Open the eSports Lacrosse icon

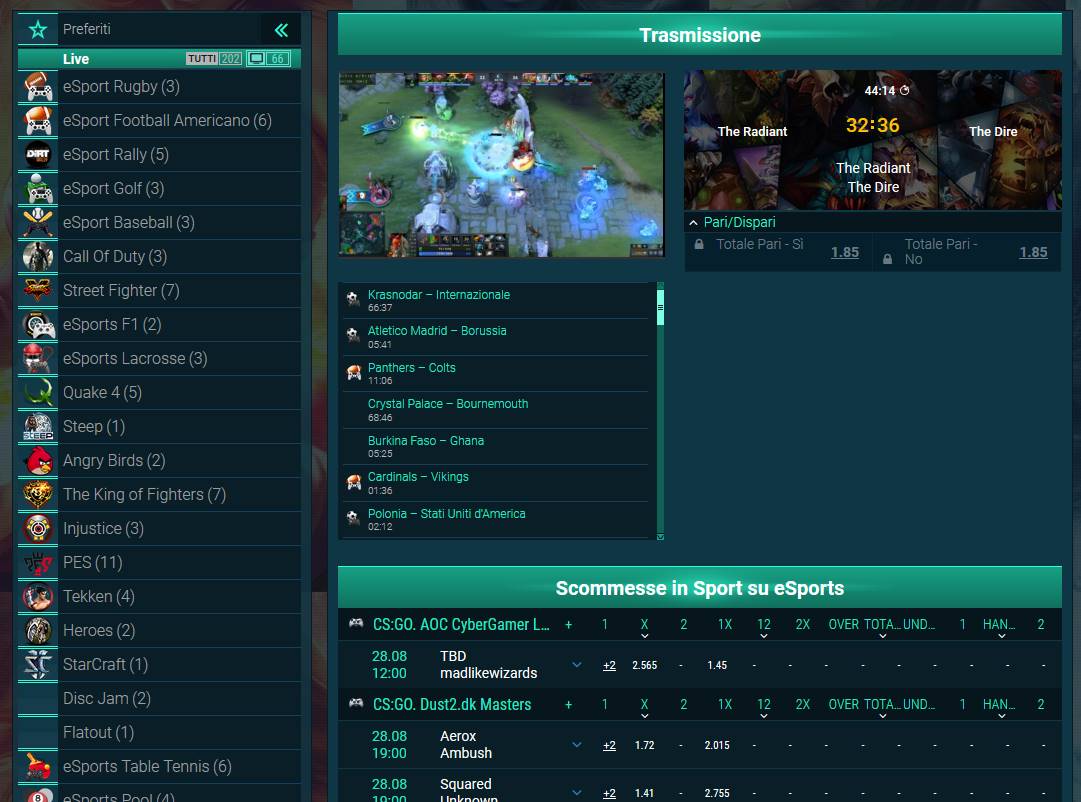point(38,359)
